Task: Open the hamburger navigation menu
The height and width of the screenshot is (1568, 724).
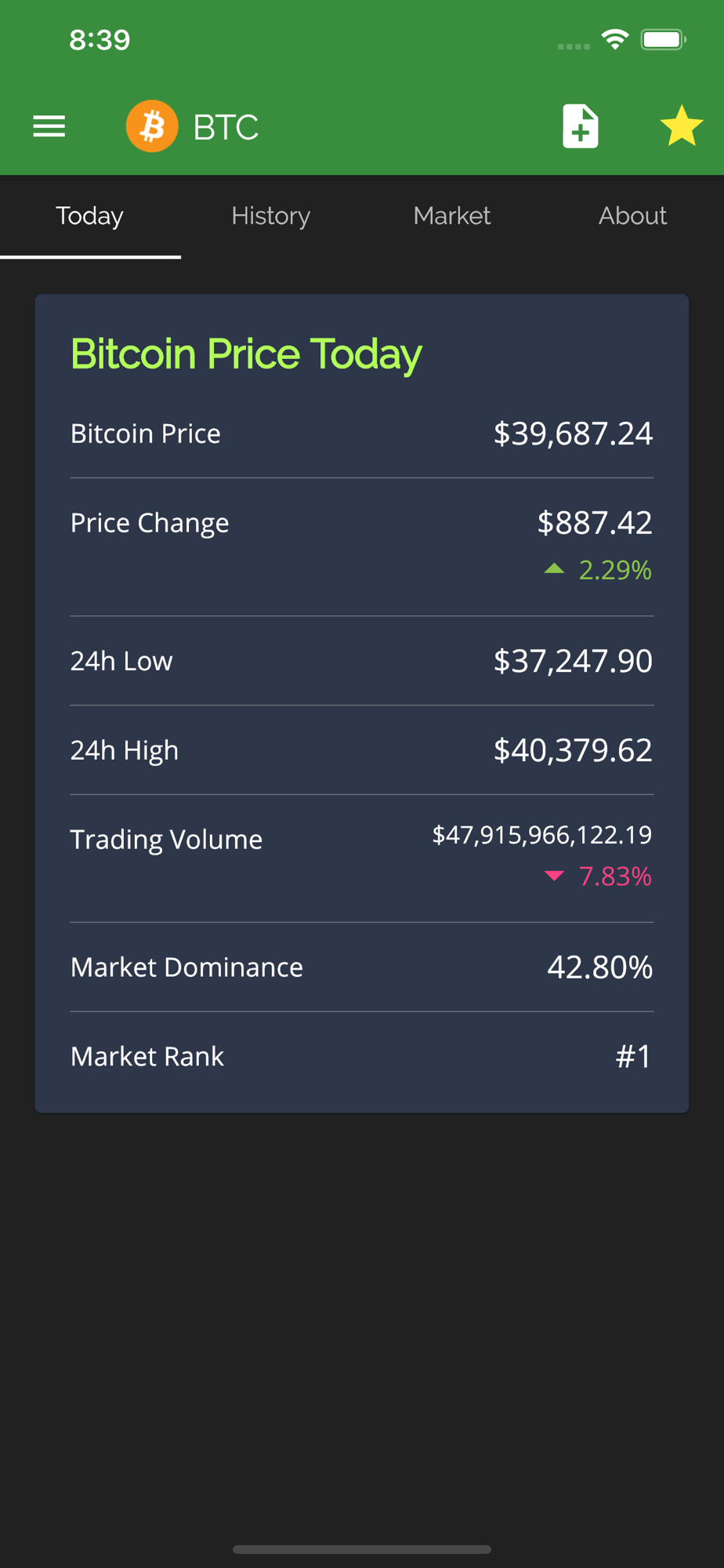Action: (49, 126)
